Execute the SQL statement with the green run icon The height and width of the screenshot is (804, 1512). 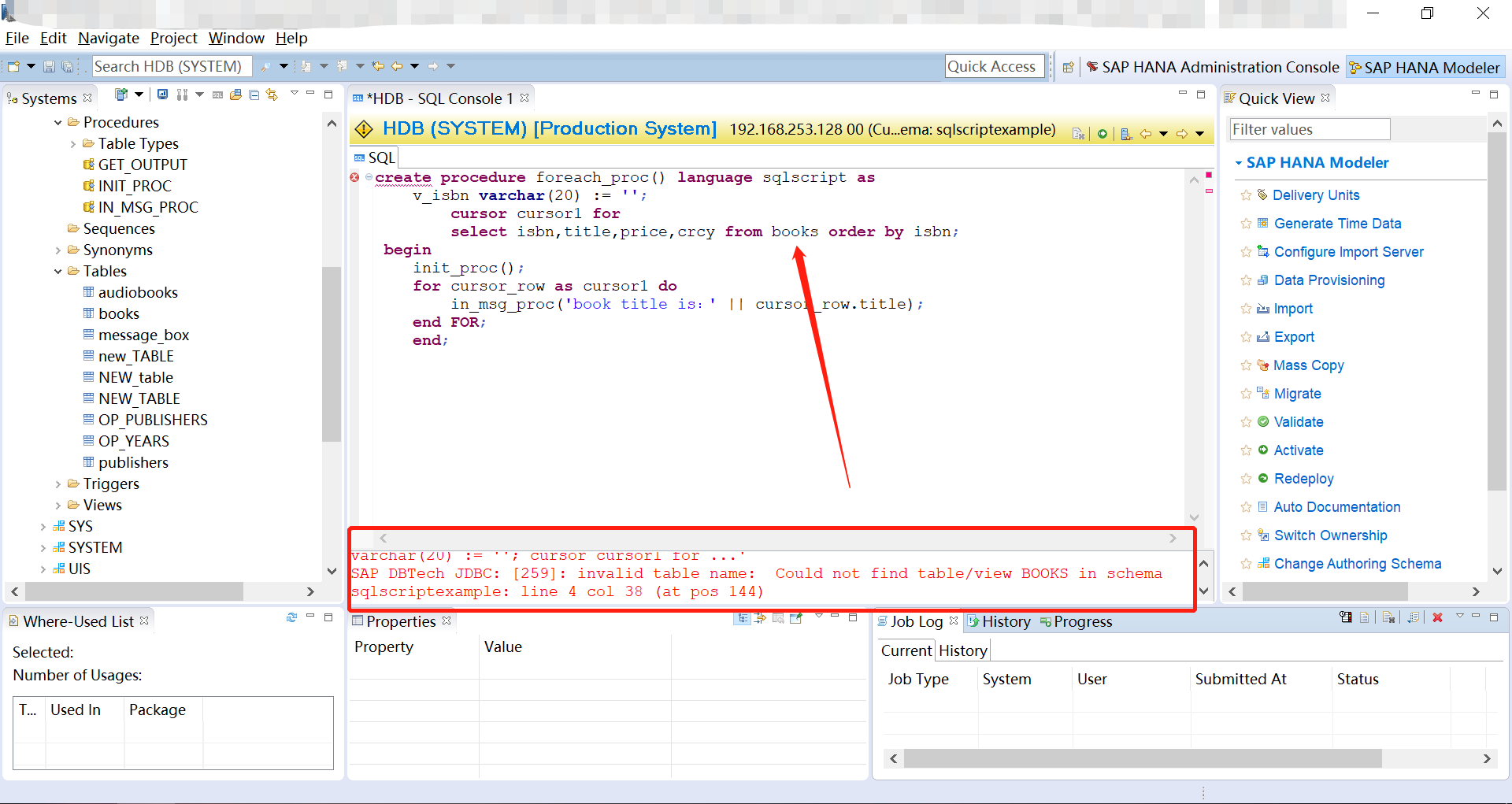(1102, 133)
